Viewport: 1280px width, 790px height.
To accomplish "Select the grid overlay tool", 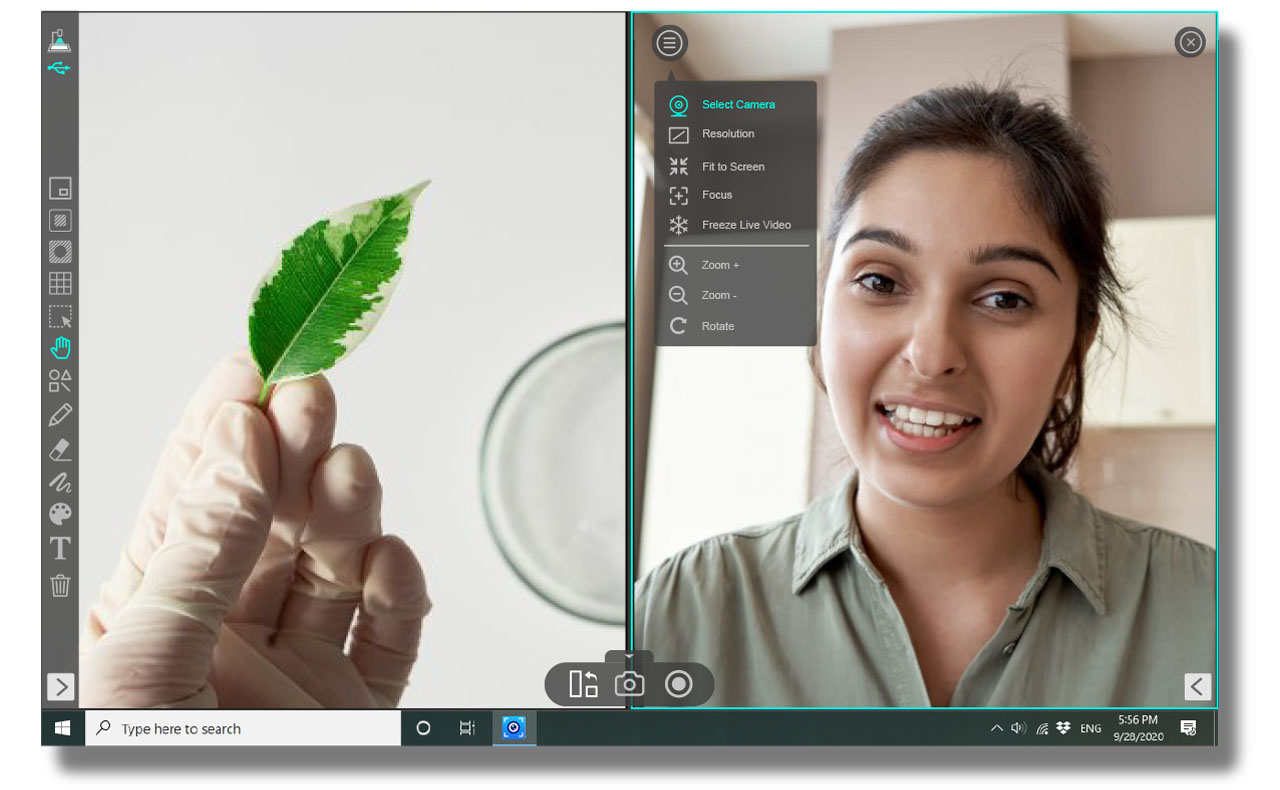I will (x=60, y=284).
